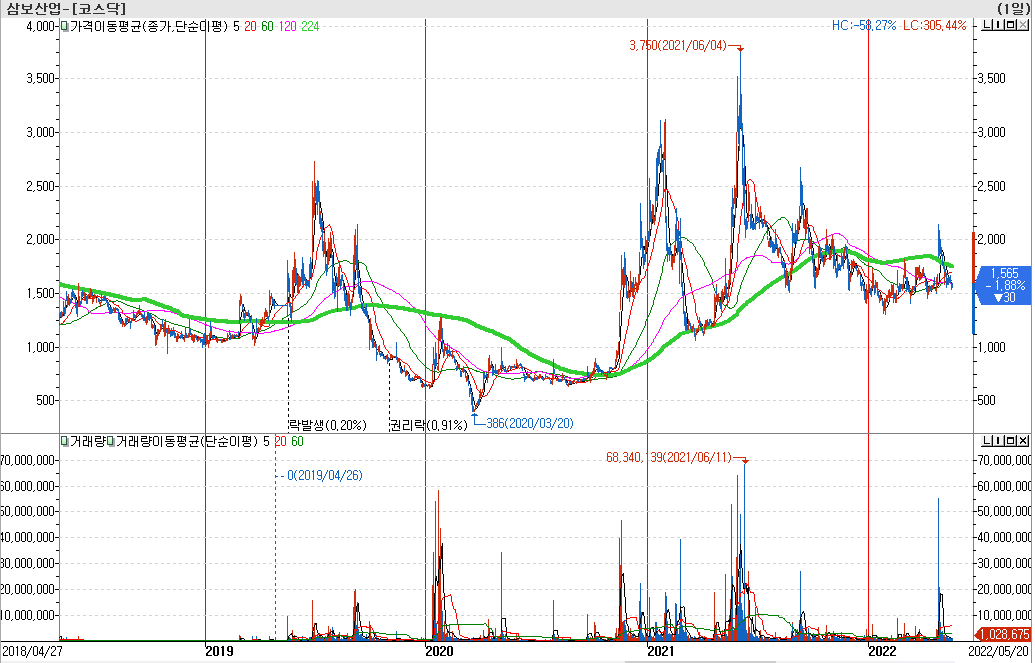Click the start date 2018/04/27 label
Viewport: 1035px width, 663px height.
[31, 652]
